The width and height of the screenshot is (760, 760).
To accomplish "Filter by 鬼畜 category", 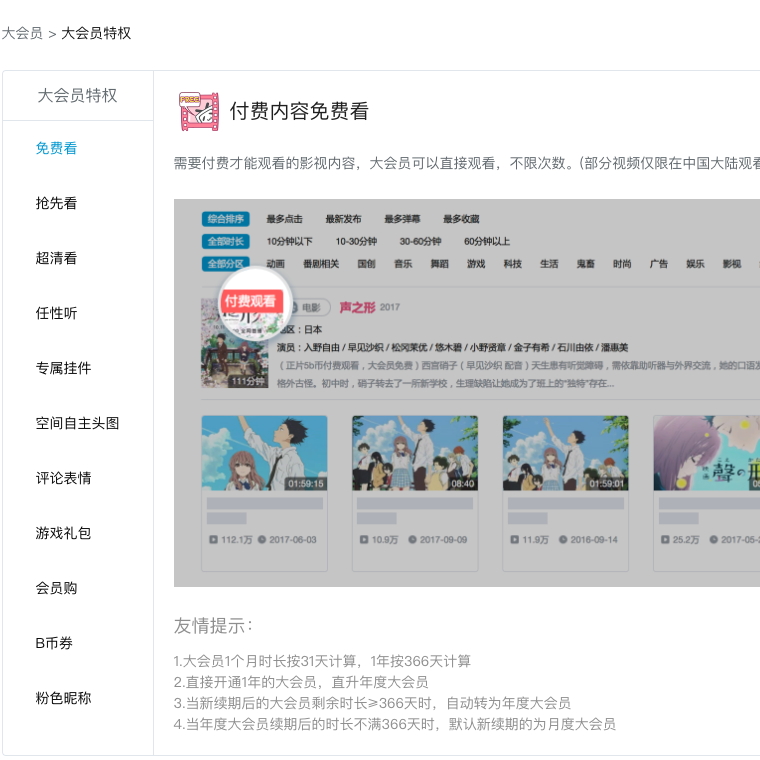I will pyautogui.click(x=586, y=264).
